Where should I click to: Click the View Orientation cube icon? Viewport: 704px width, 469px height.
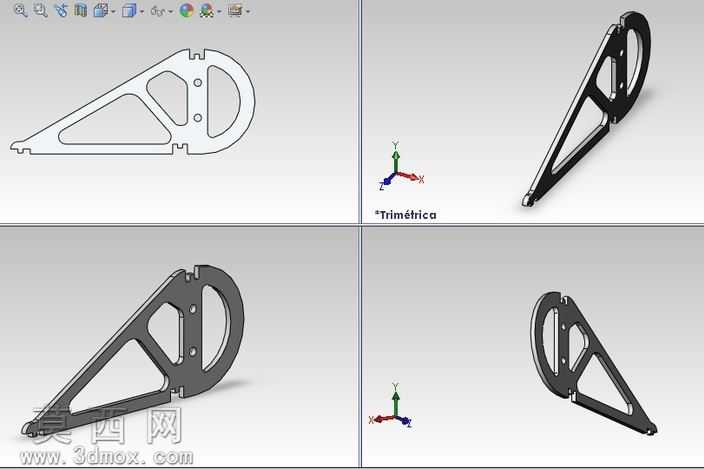(101, 10)
